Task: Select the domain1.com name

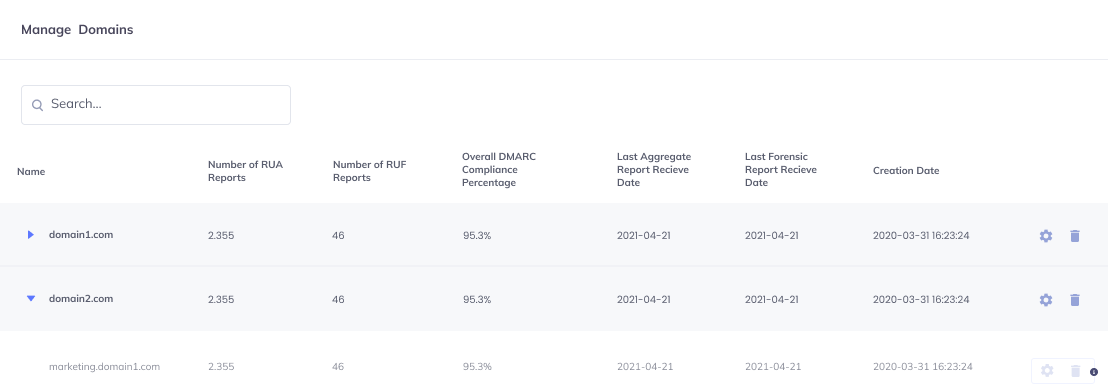Action: coord(81,234)
